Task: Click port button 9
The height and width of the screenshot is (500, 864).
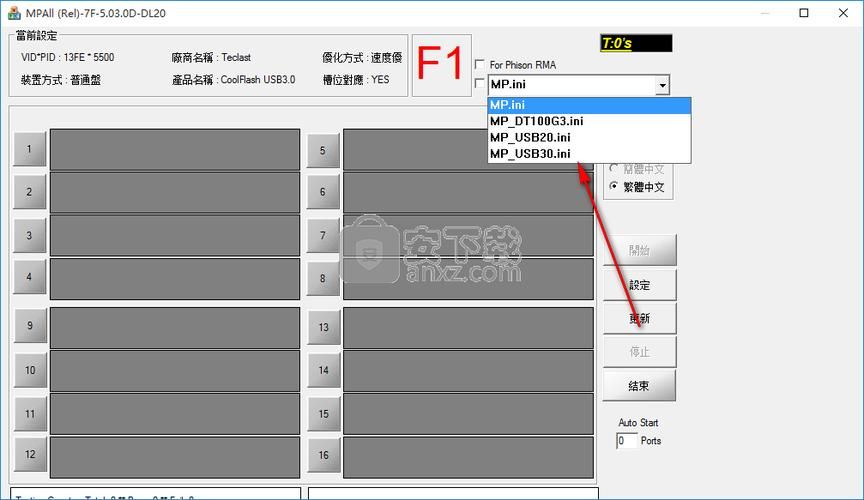Action: pyautogui.click(x=30, y=326)
